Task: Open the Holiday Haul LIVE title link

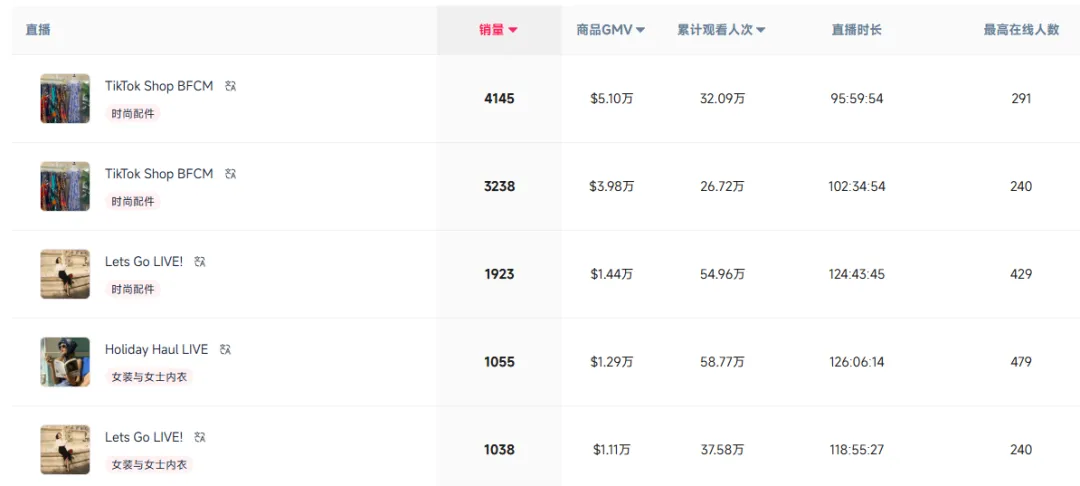Action: pyautogui.click(x=156, y=350)
